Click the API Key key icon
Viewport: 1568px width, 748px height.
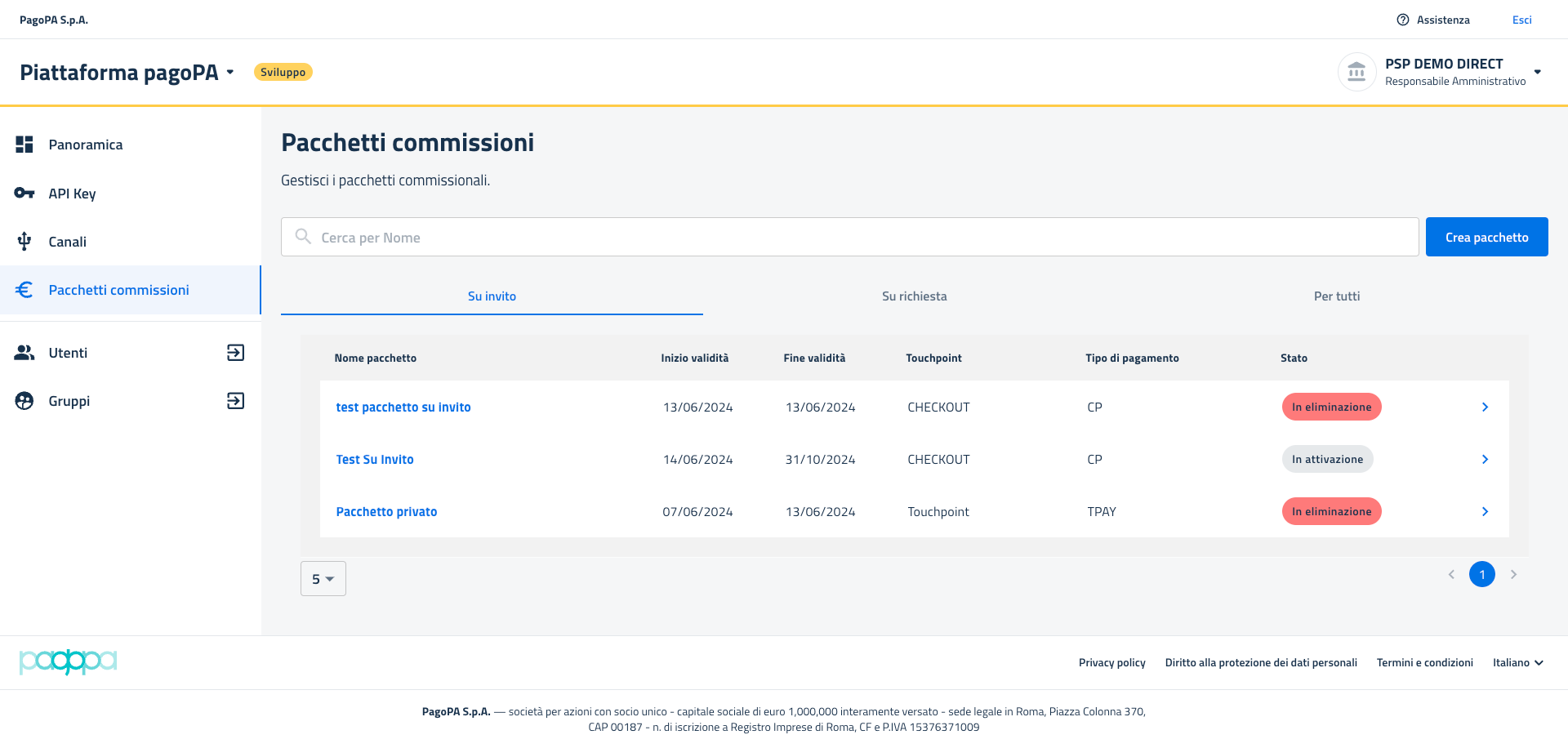click(24, 194)
